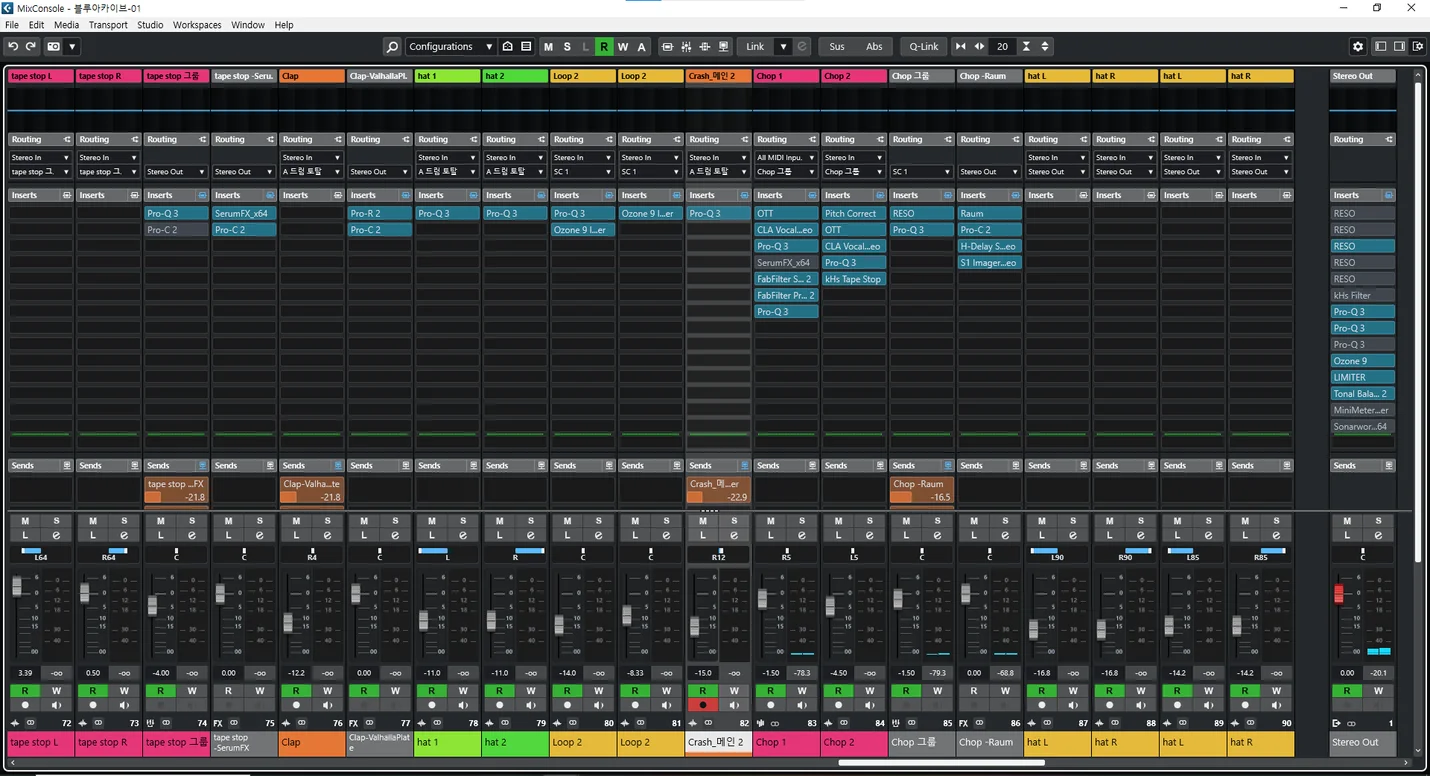Open MixConsole functions gear menu
The width and height of the screenshot is (1430, 776).
(1358, 46)
